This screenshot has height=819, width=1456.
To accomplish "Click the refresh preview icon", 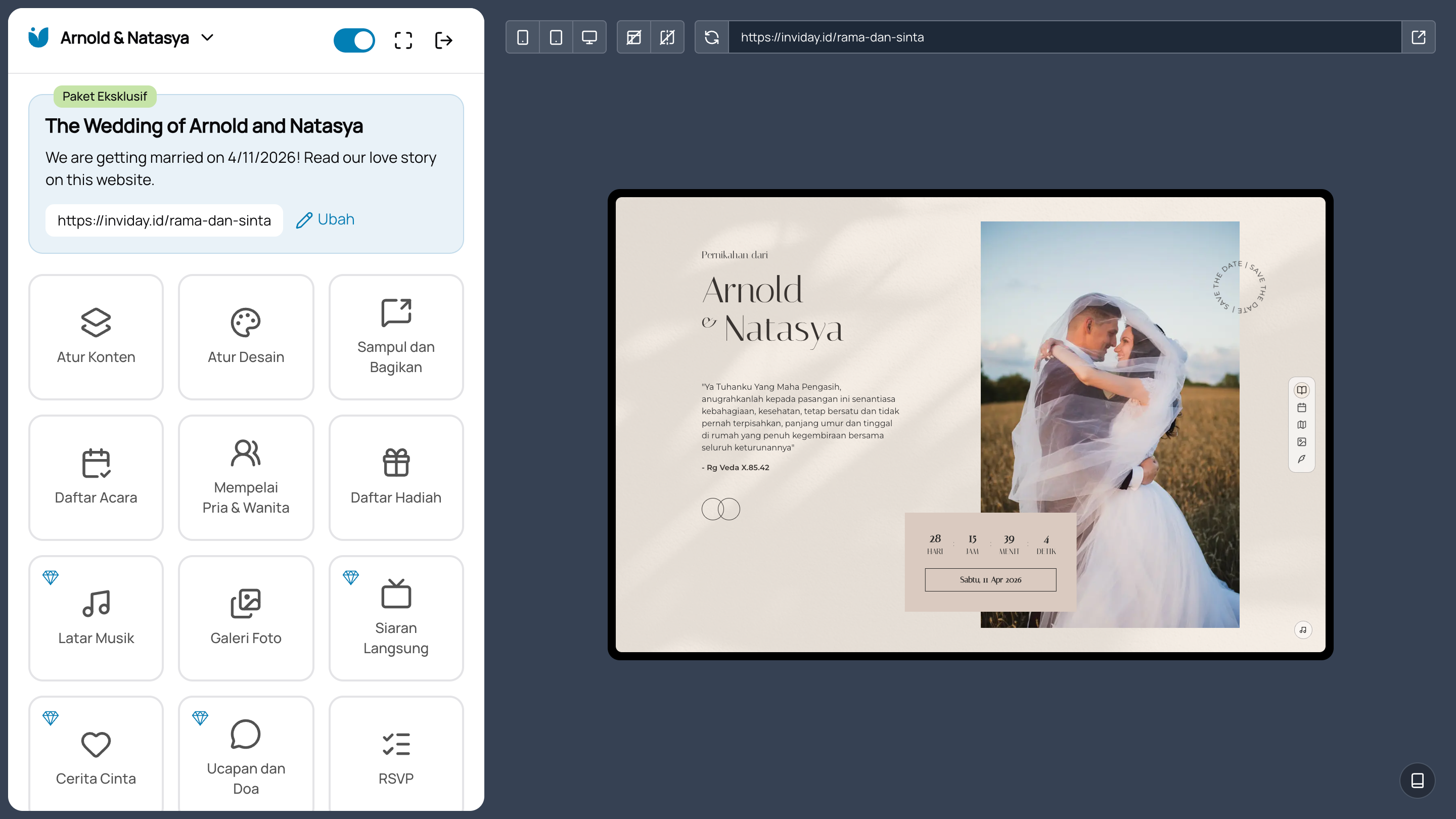I will click(712, 37).
